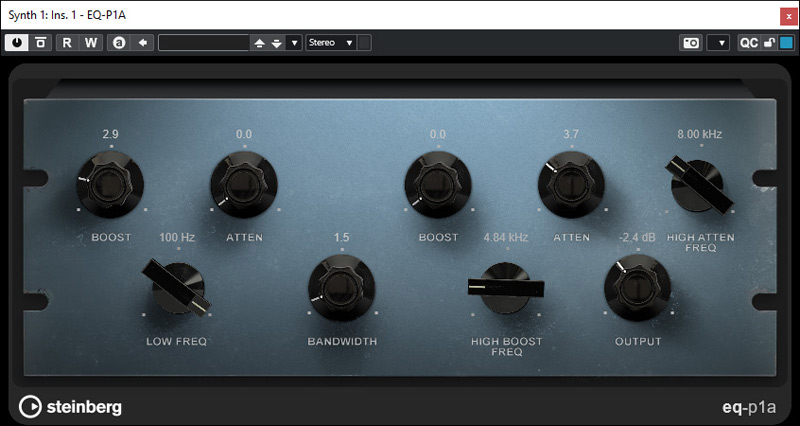Click the side-chain button next to Stereo
This screenshot has width=800, height=426.
364,43
